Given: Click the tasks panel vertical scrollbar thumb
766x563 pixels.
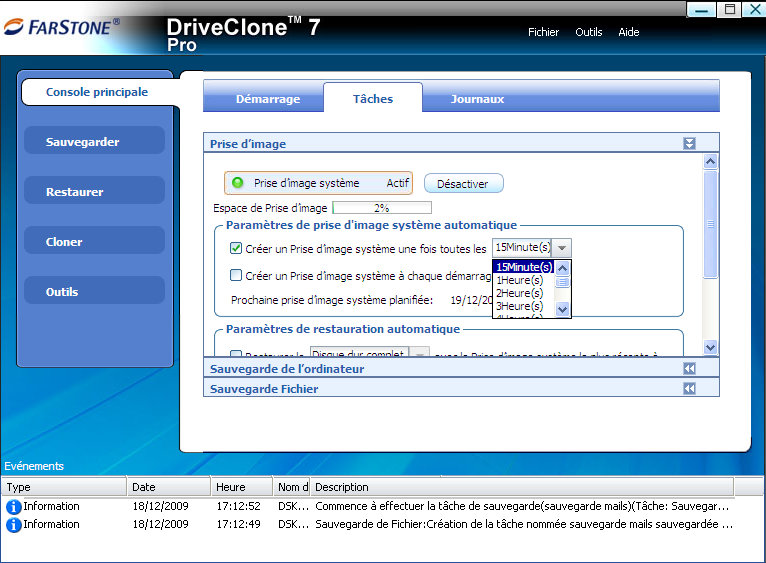Looking at the screenshot, I should [710, 224].
